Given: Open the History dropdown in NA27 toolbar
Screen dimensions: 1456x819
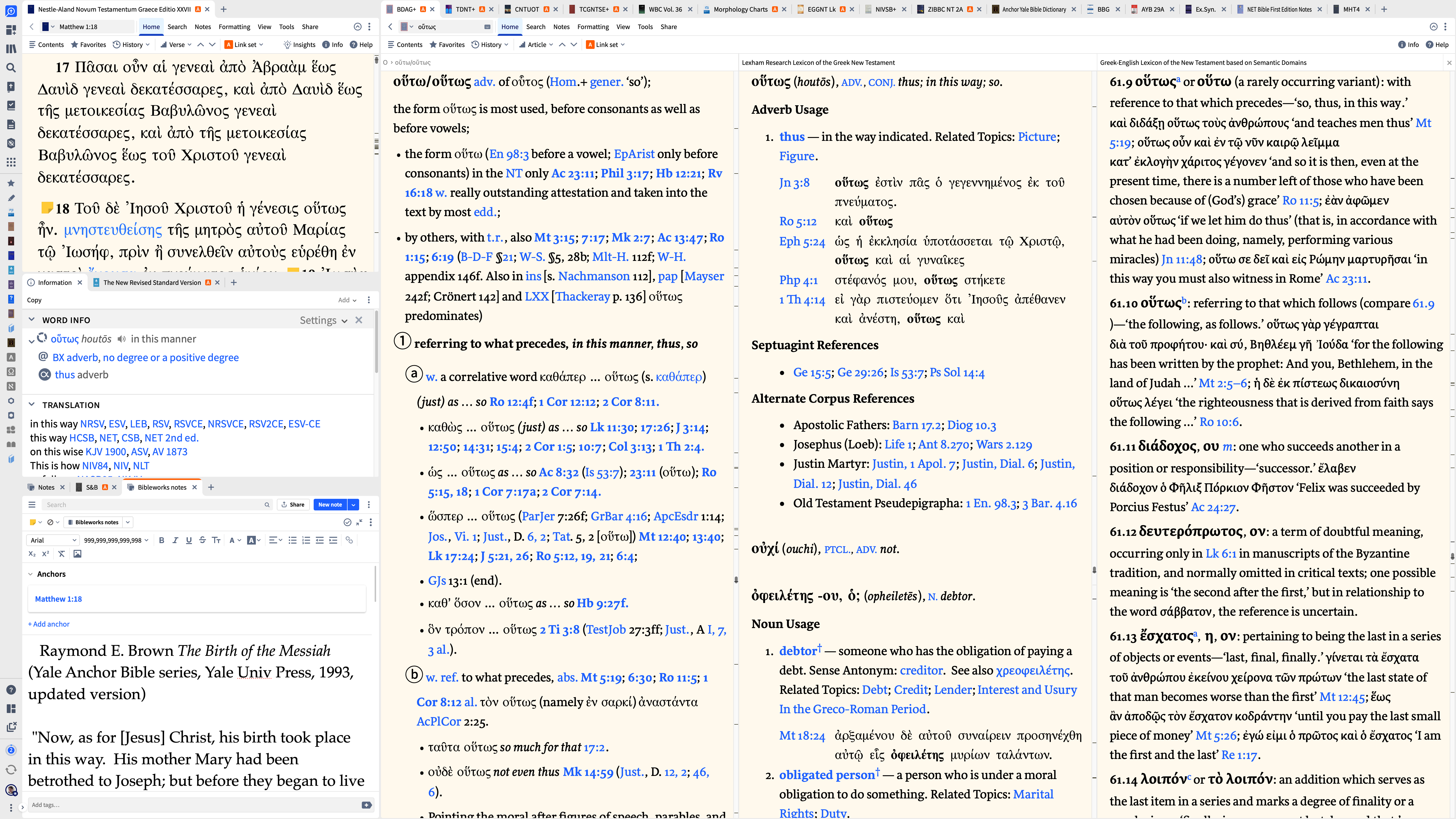Looking at the screenshot, I should coord(131,45).
